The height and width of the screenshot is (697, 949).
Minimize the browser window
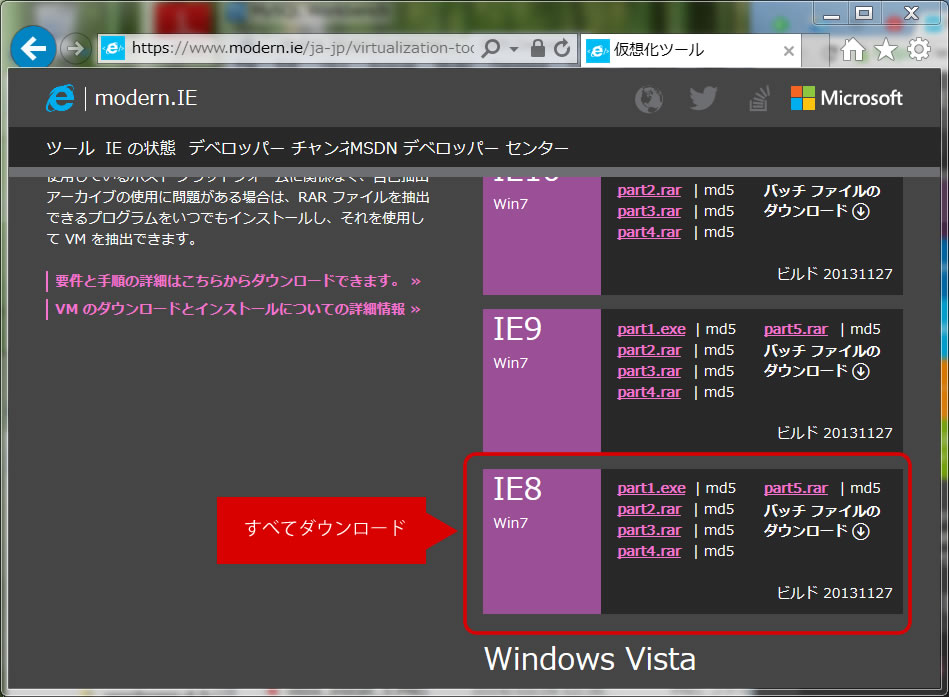point(832,13)
